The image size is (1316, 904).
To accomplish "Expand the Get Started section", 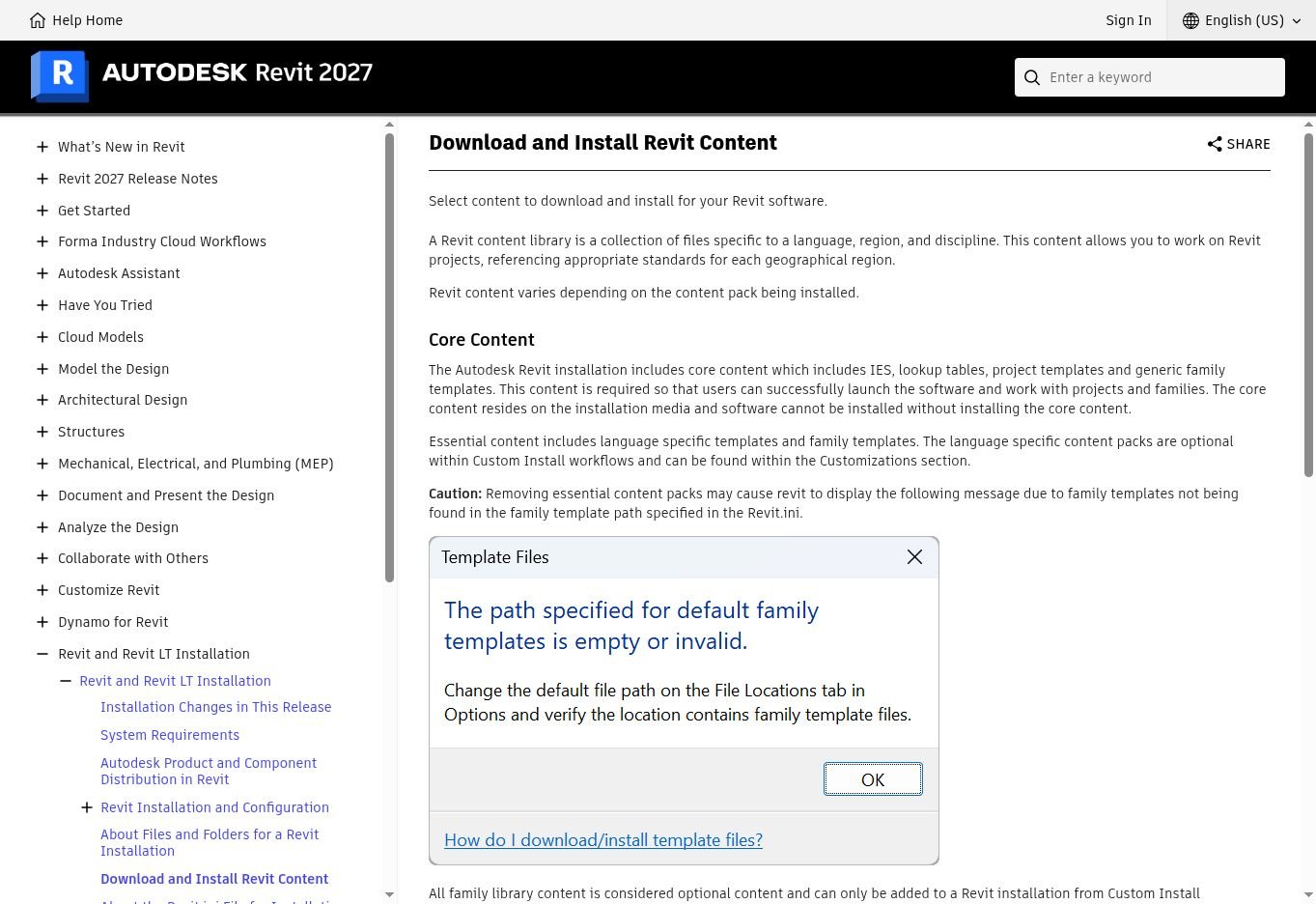I will pos(42,211).
